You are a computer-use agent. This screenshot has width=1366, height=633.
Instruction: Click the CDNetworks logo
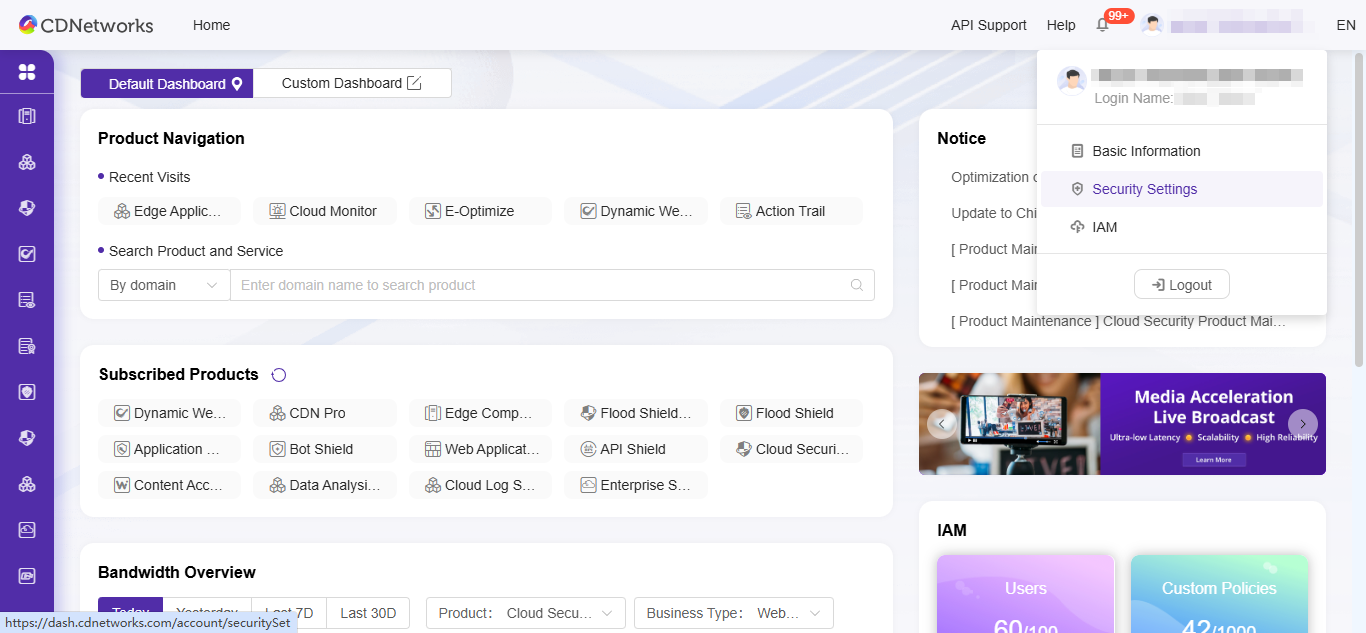(x=86, y=25)
